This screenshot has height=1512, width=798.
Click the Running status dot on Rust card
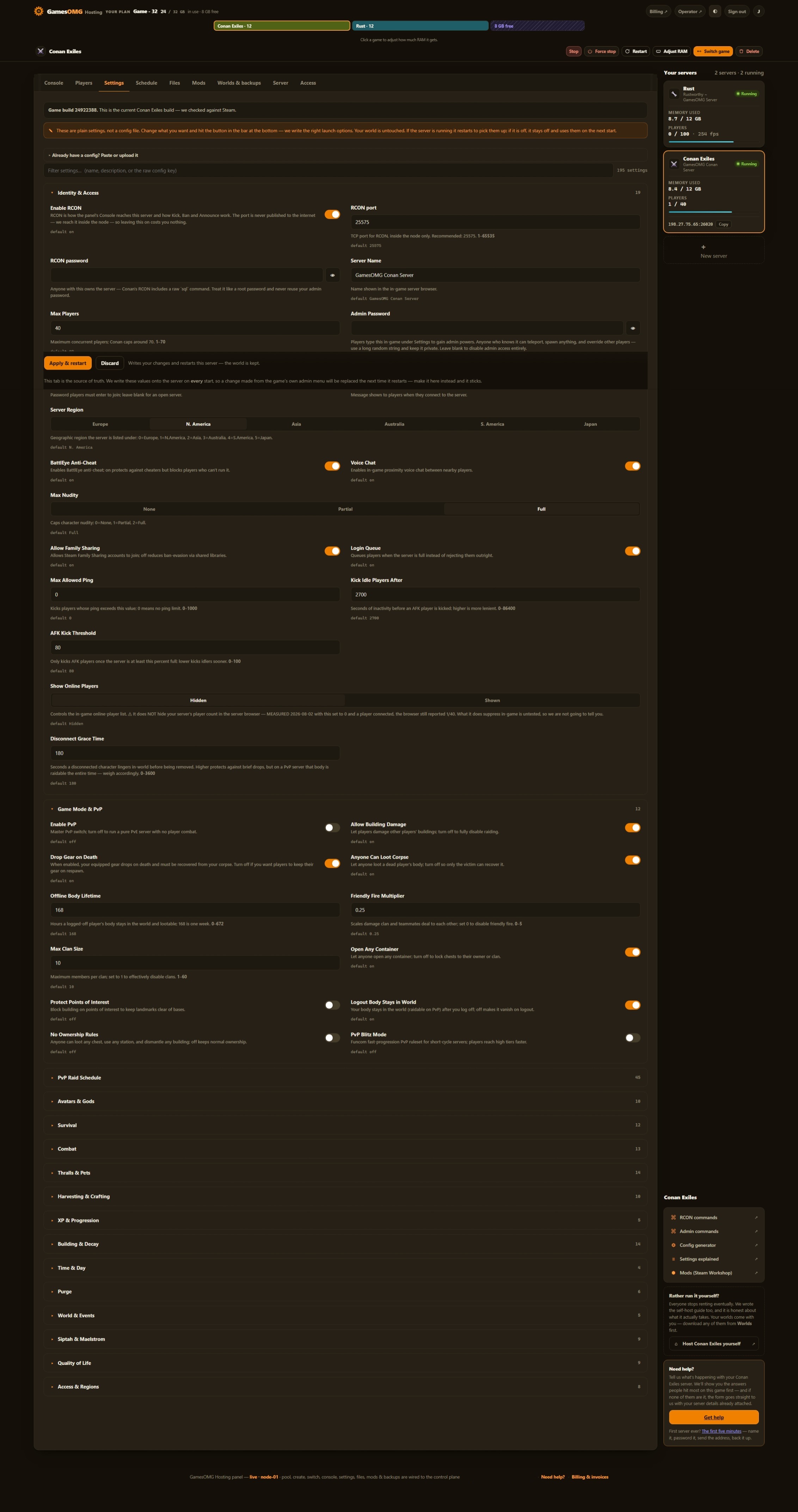point(738,94)
